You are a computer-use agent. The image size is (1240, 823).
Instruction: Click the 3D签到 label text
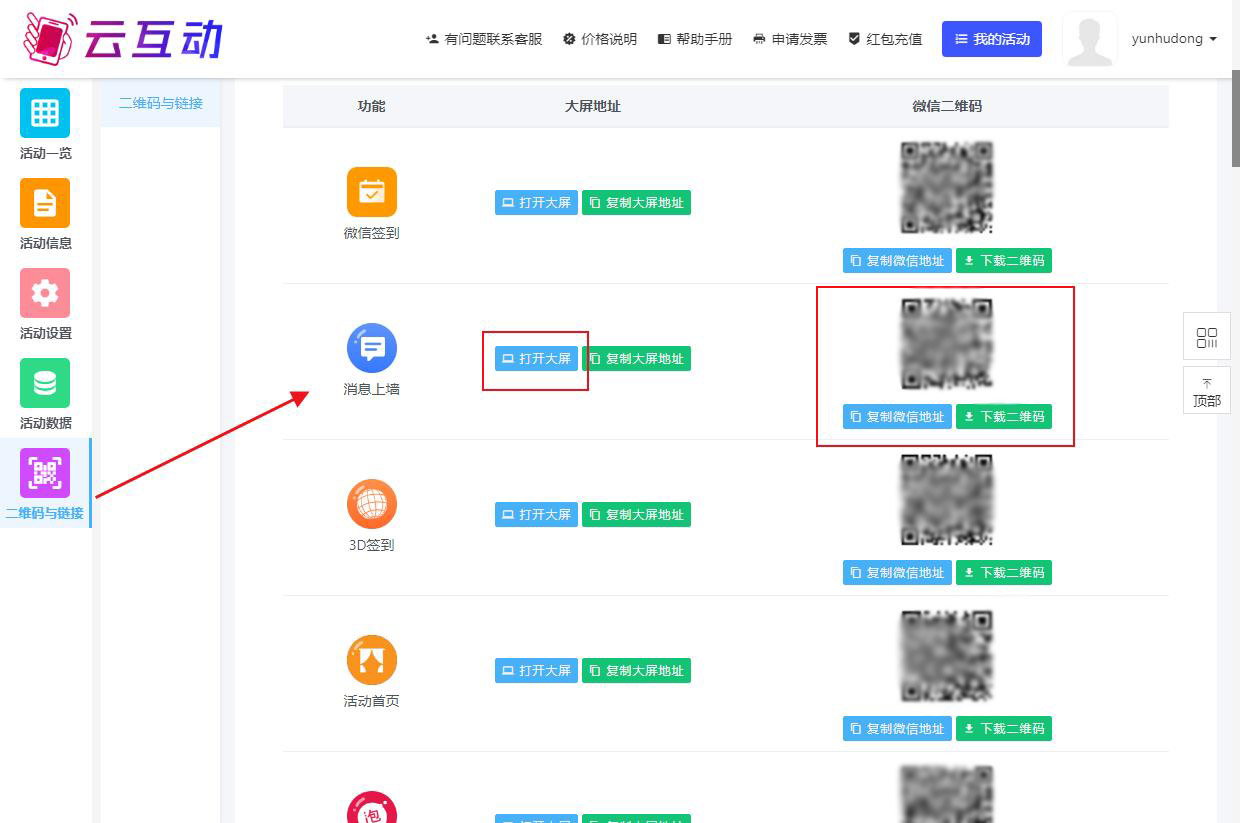click(372, 545)
